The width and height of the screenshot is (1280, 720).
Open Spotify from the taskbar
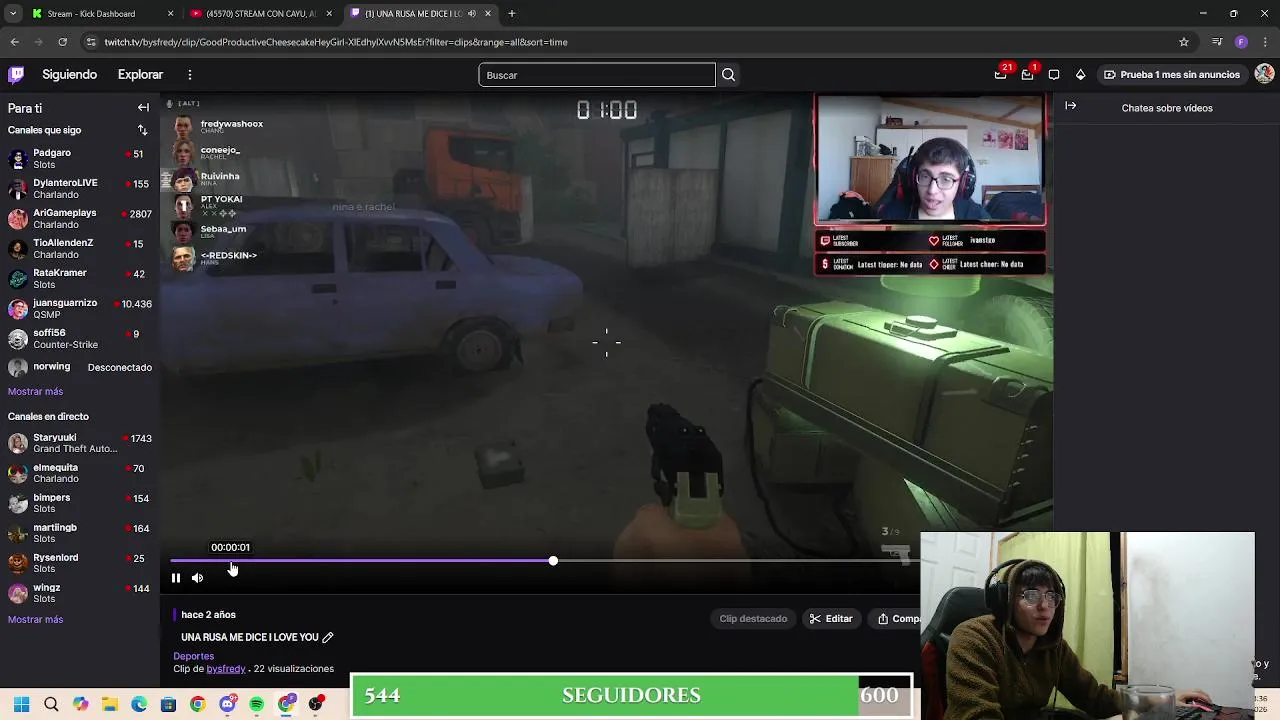[256, 704]
